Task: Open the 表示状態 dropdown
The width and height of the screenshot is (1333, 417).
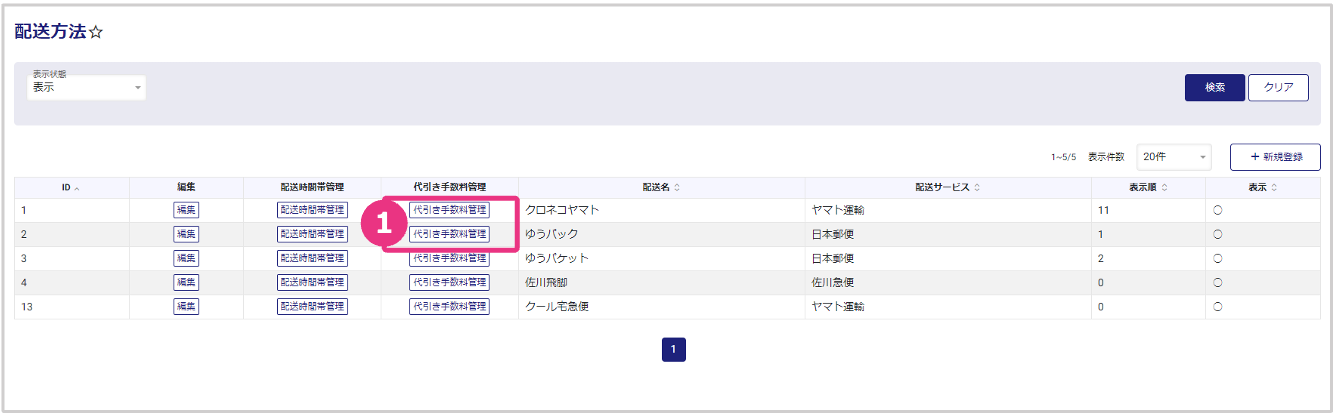Action: coord(87,88)
